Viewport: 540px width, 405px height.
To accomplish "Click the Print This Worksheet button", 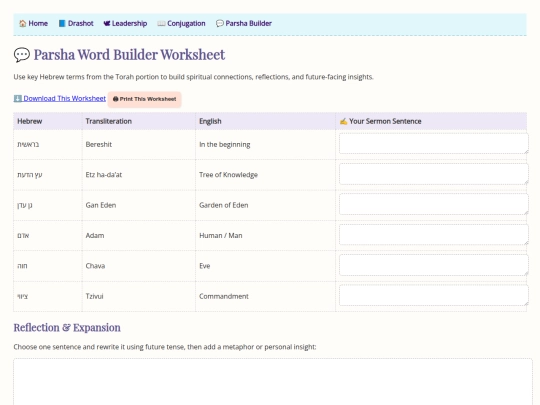I will pyautogui.click(x=145, y=99).
